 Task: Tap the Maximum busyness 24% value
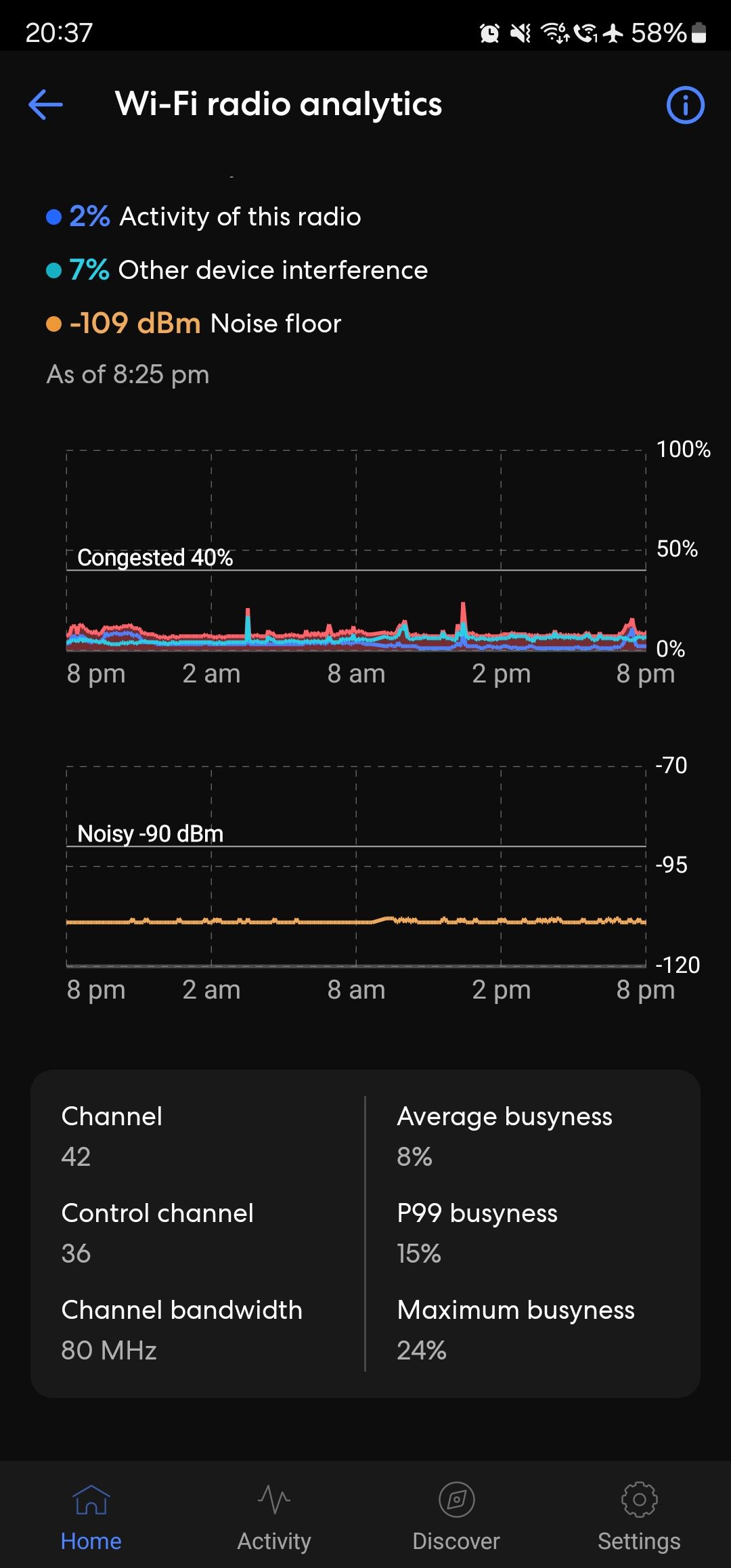[x=422, y=1351]
